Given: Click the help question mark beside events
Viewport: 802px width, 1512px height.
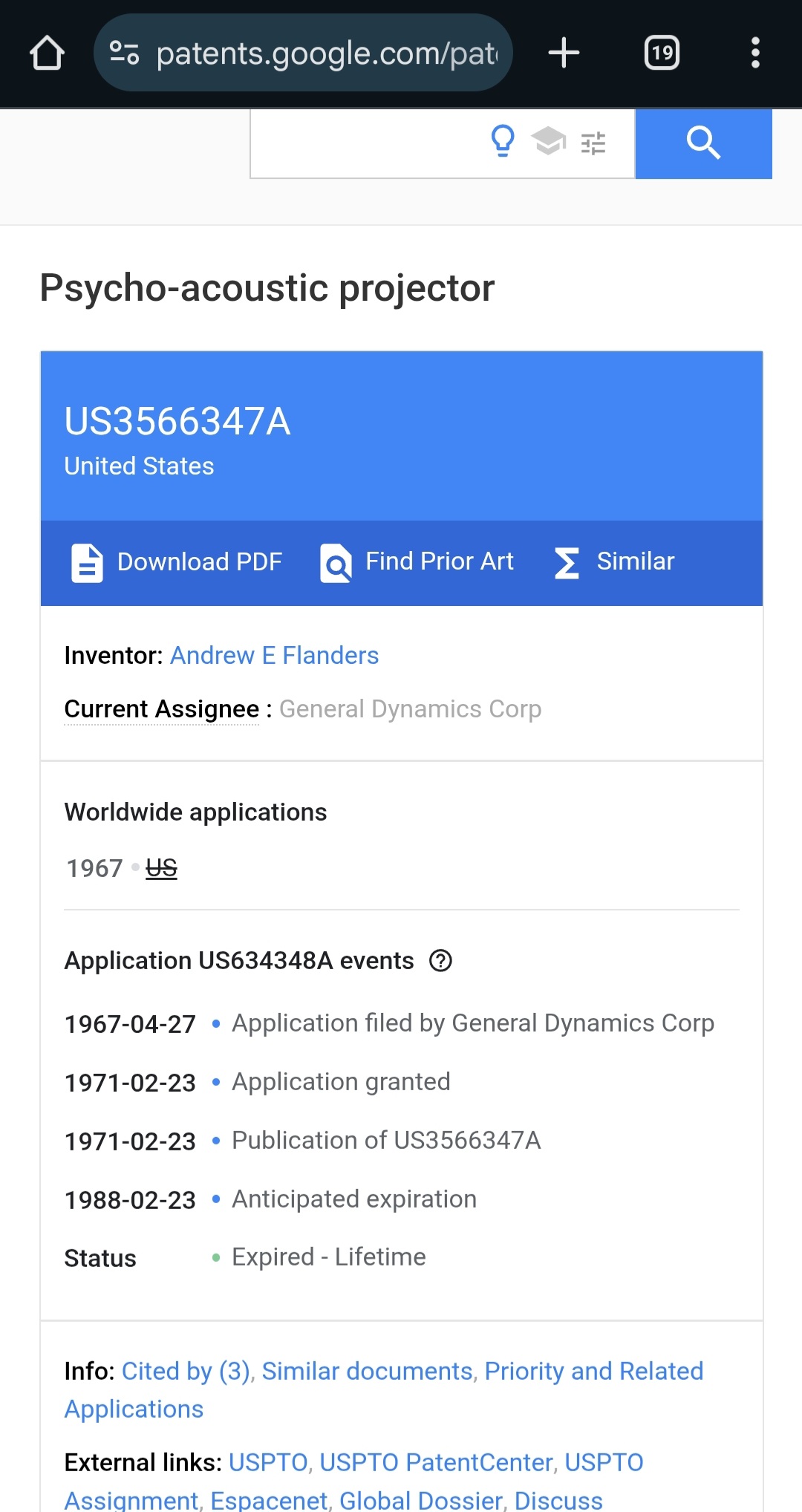Looking at the screenshot, I should pyautogui.click(x=440, y=961).
